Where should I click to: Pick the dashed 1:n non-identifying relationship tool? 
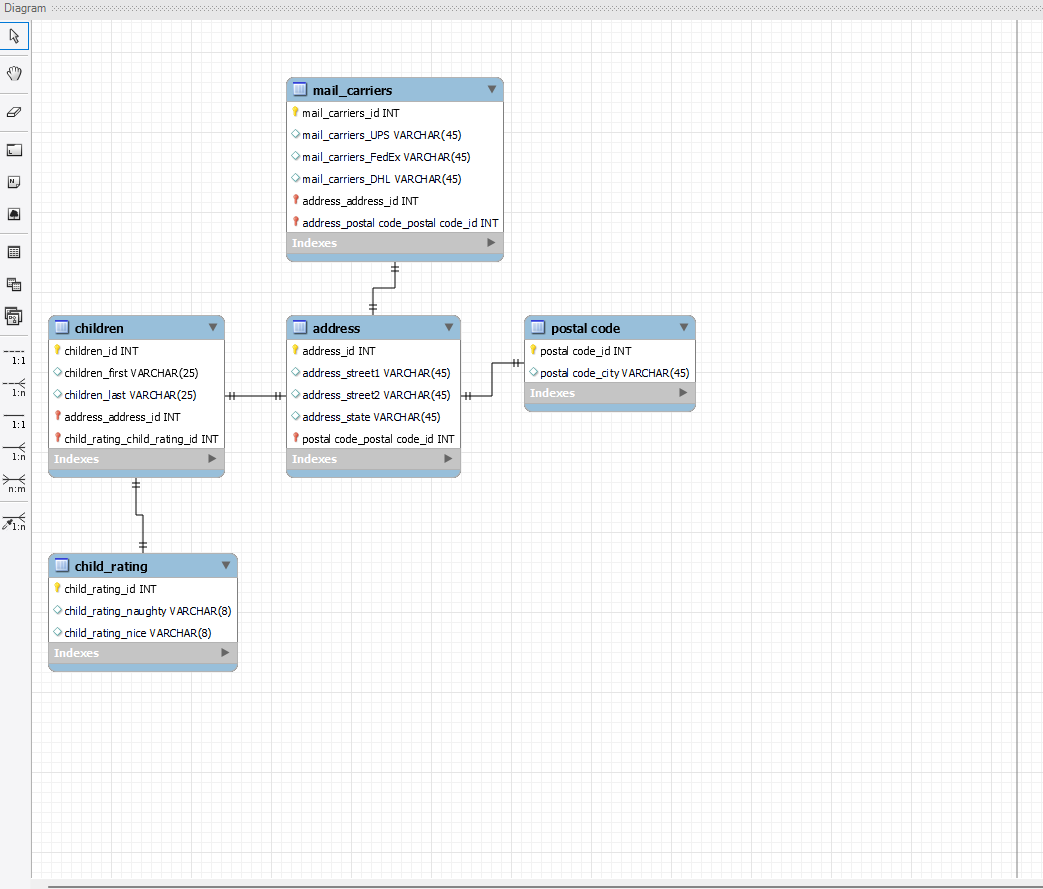point(14,388)
